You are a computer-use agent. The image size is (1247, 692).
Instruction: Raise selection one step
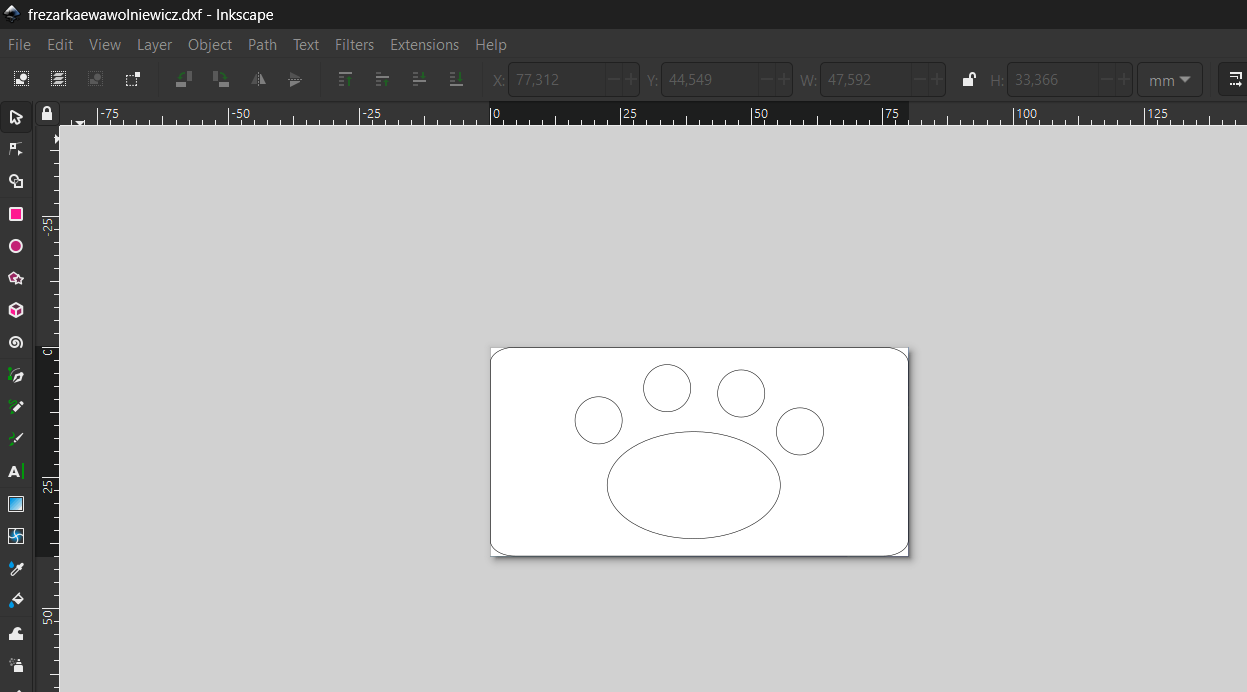click(383, 79)
